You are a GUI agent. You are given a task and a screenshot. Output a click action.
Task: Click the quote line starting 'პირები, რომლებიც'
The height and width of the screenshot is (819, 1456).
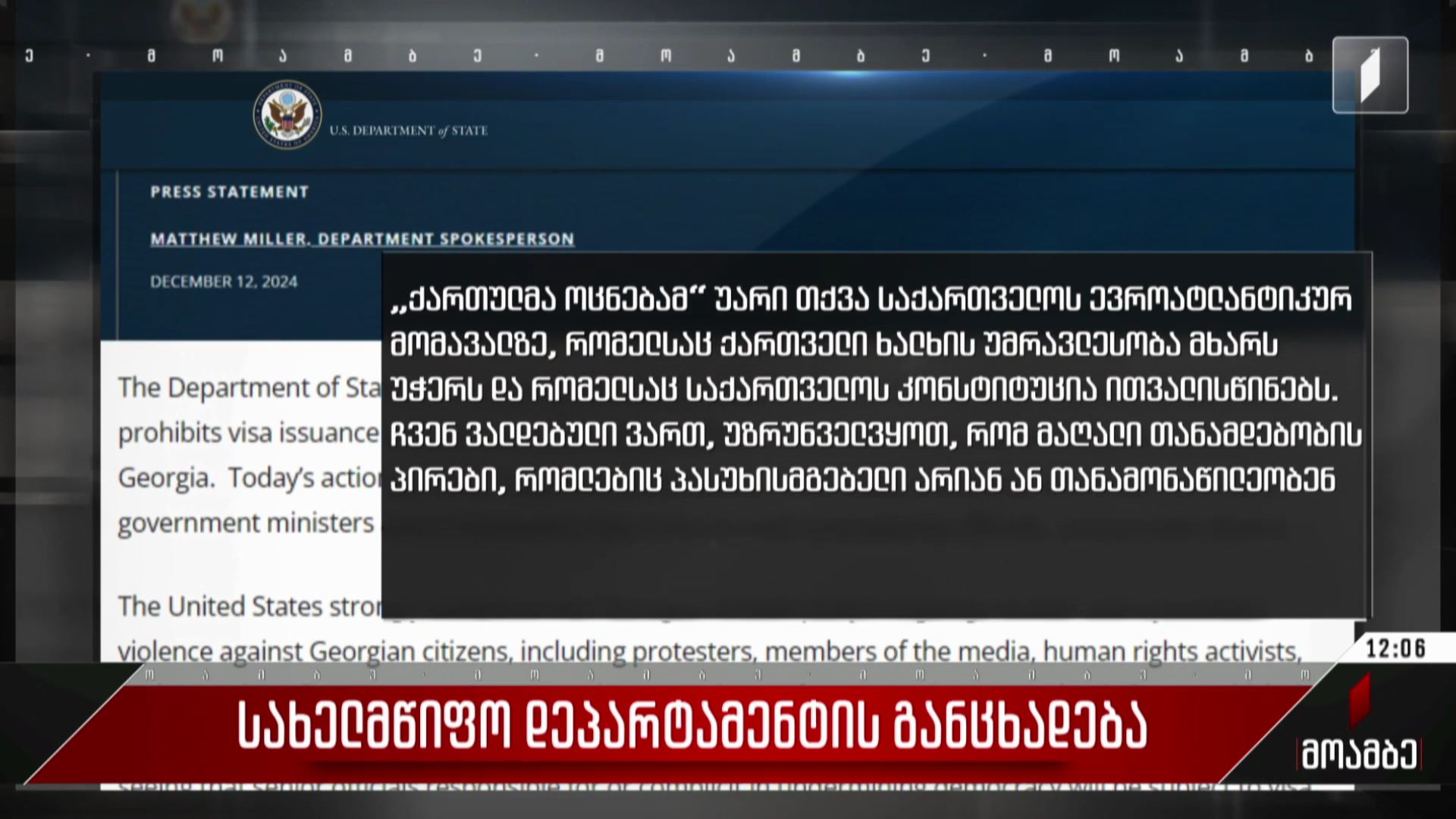pyautogui.click(x=863, y=482)
